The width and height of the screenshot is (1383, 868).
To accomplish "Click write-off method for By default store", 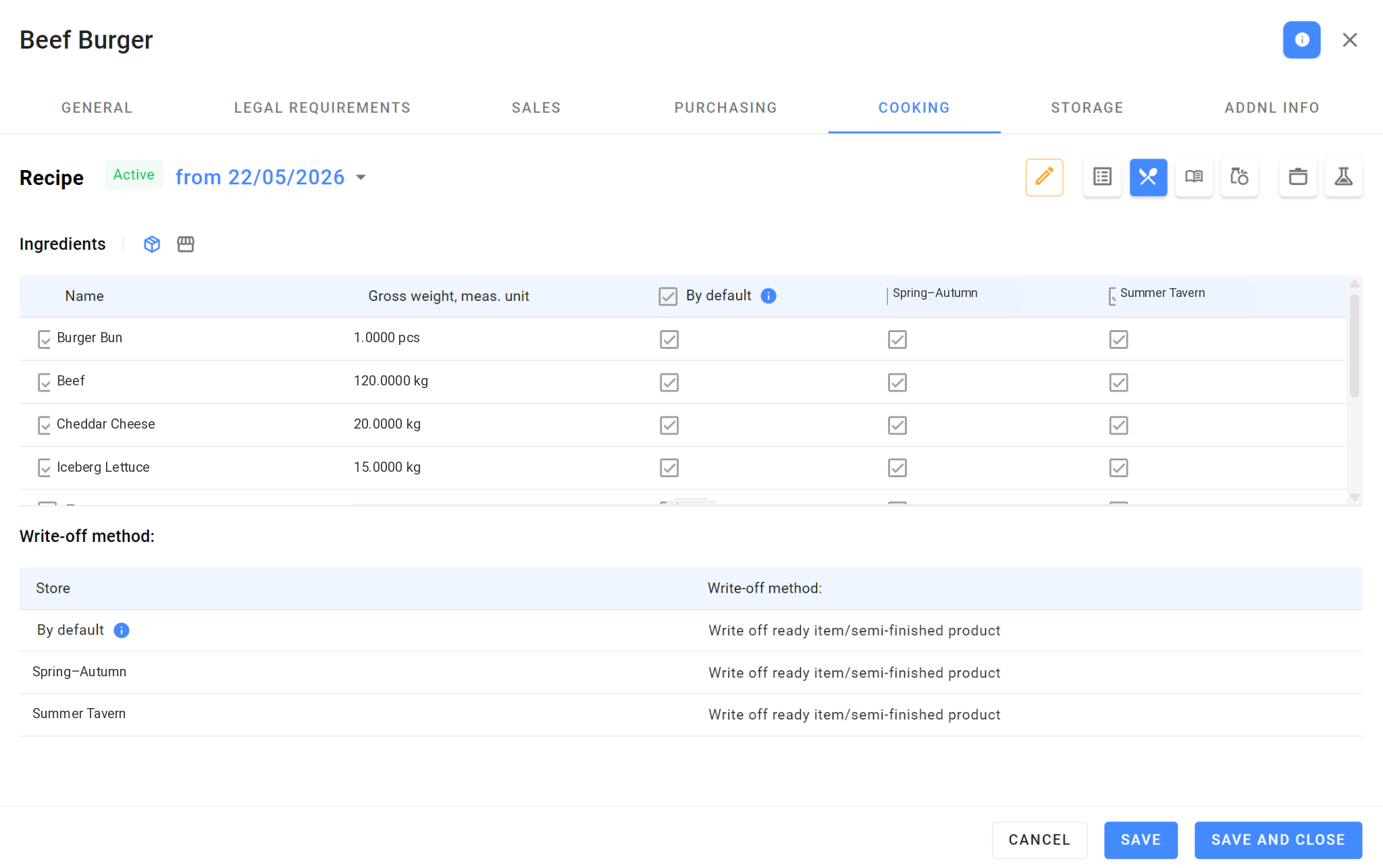I will (x=854, y=630).
